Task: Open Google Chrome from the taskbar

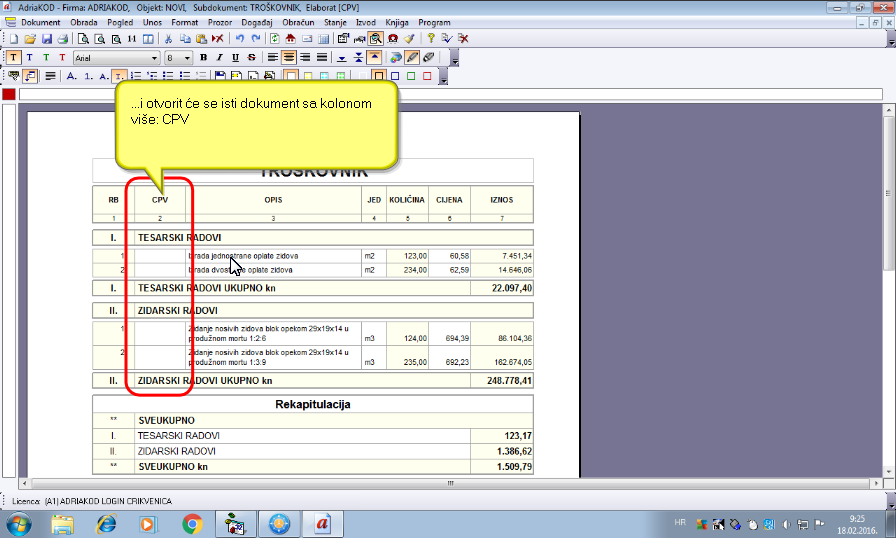Action: (193, 524)
